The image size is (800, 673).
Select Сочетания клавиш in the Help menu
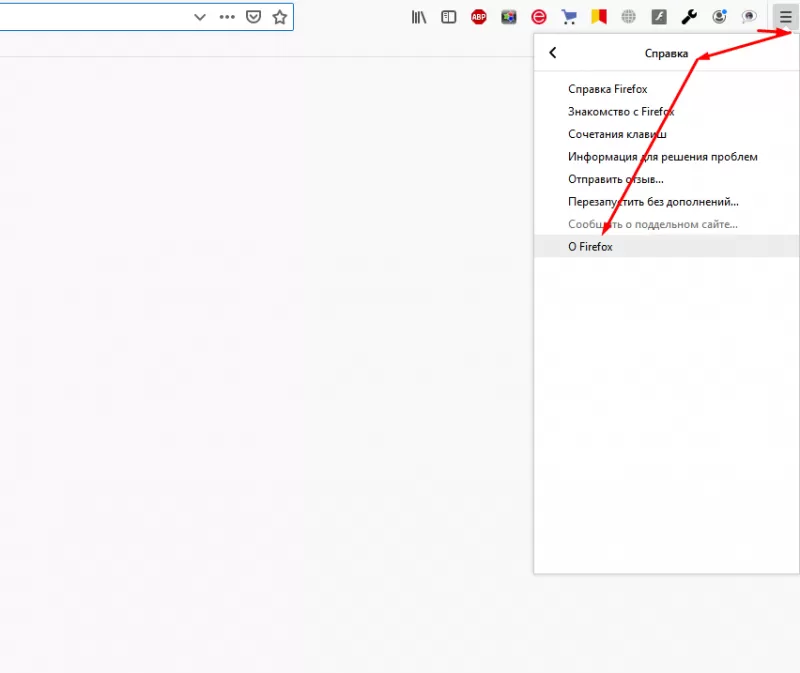[x=617, y=134]
